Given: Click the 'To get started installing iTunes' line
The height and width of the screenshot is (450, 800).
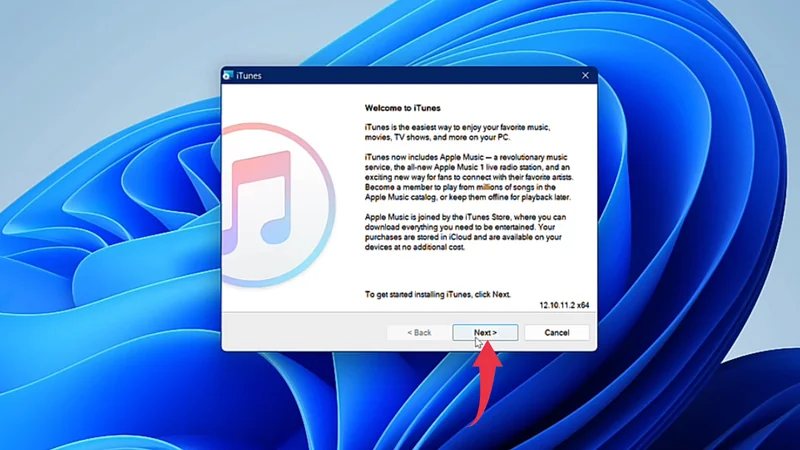Looking at the screenshot, I should 436,295.
